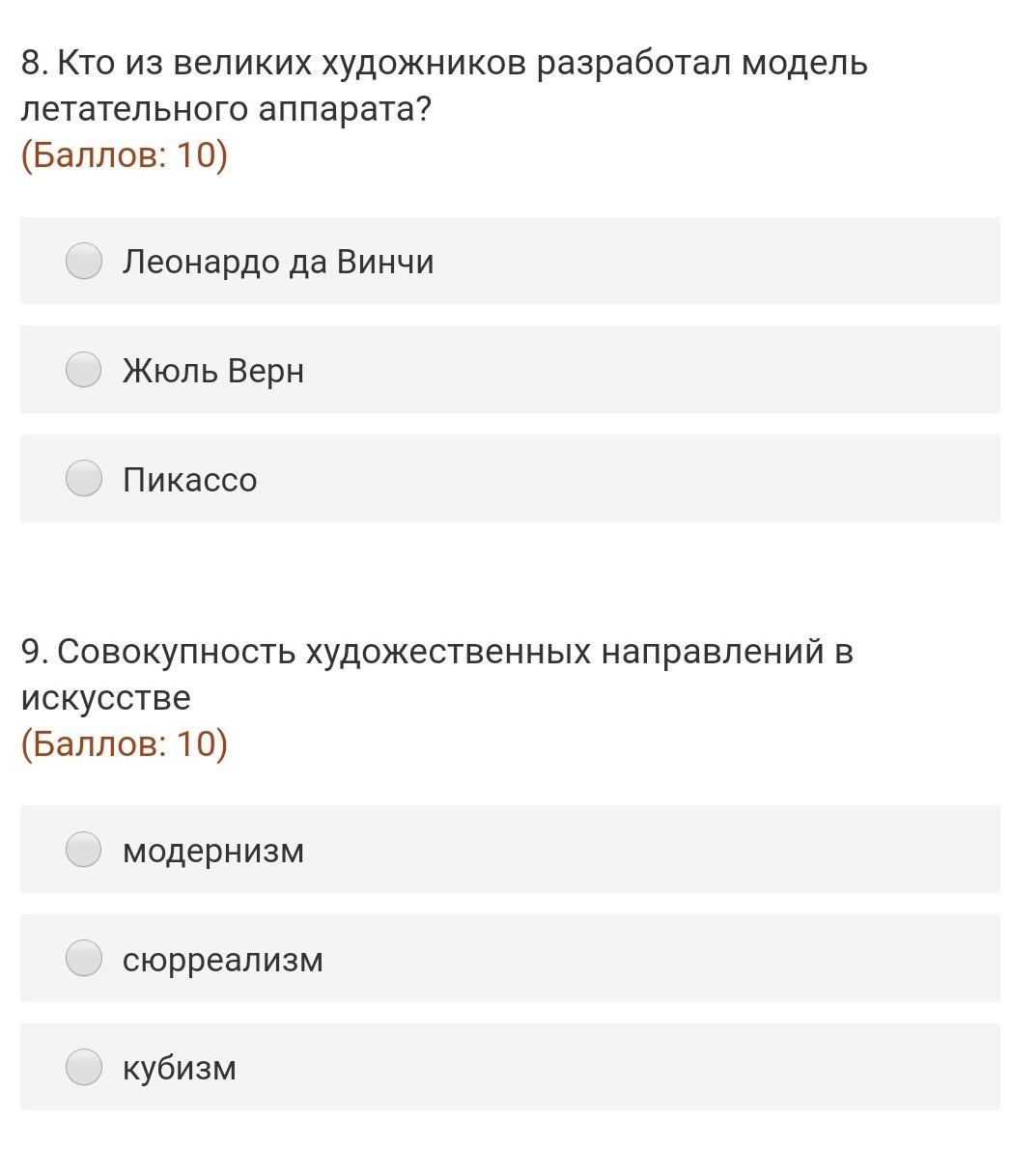
Task: Click the Леонардо да Винчи answer label
Action: click(278, 262)
